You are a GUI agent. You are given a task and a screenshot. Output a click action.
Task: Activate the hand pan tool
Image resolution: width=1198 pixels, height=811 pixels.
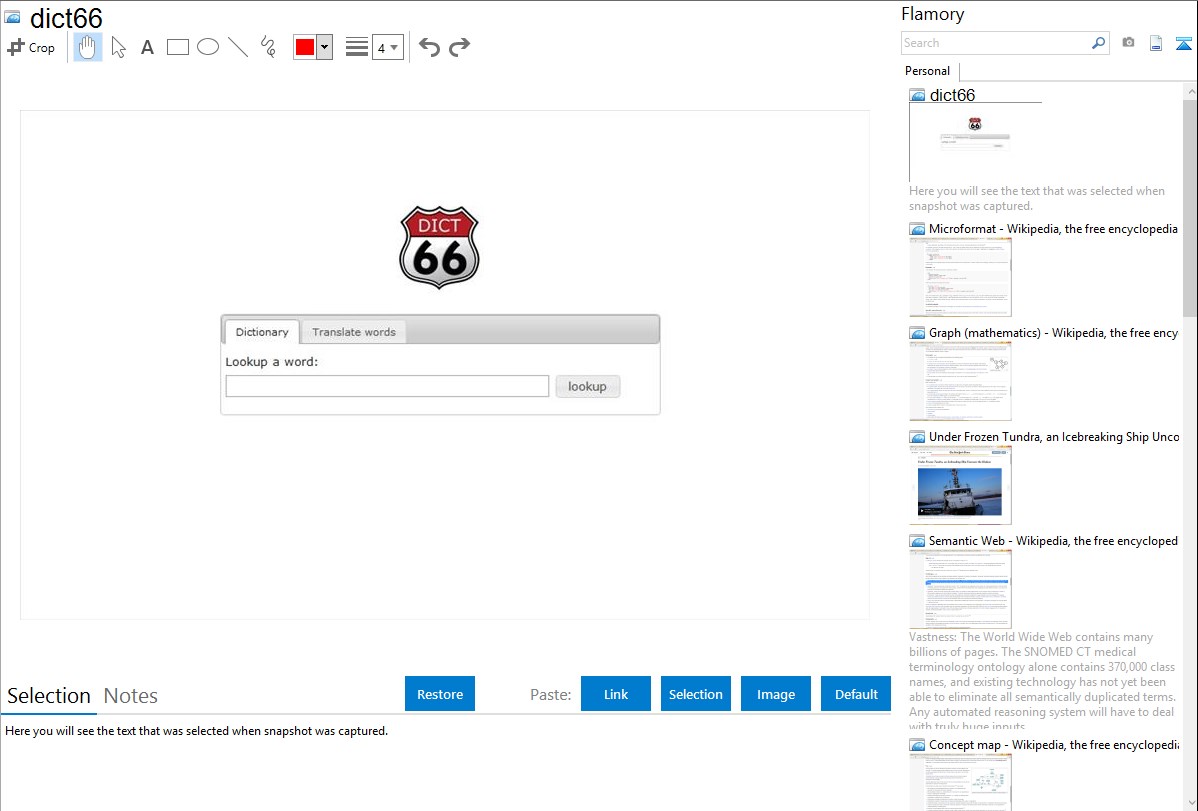pos(88,47)
